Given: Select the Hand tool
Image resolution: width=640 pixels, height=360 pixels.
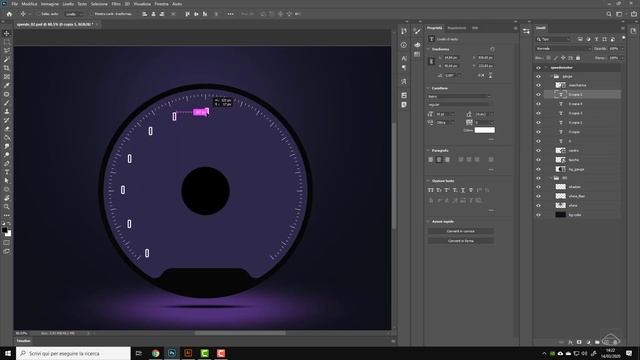Looking at the screenshot, I should [x=7, y=198].
